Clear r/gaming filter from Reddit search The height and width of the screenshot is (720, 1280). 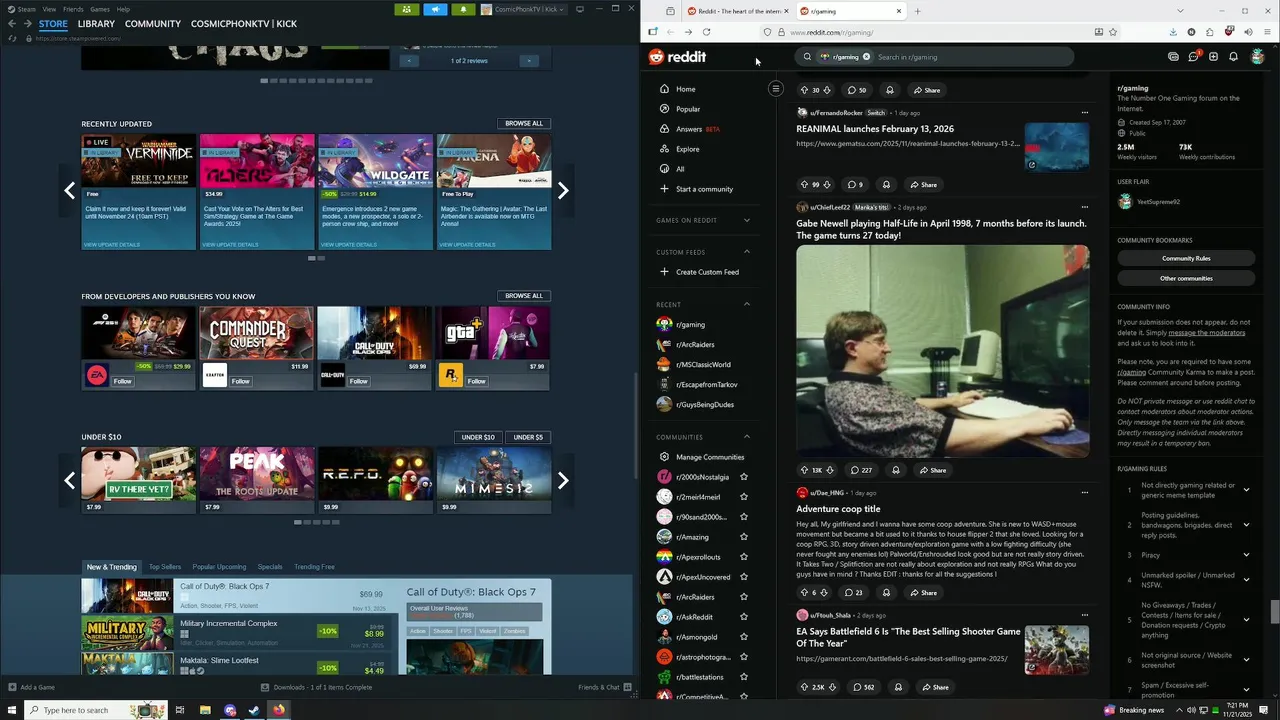point(866,57)
